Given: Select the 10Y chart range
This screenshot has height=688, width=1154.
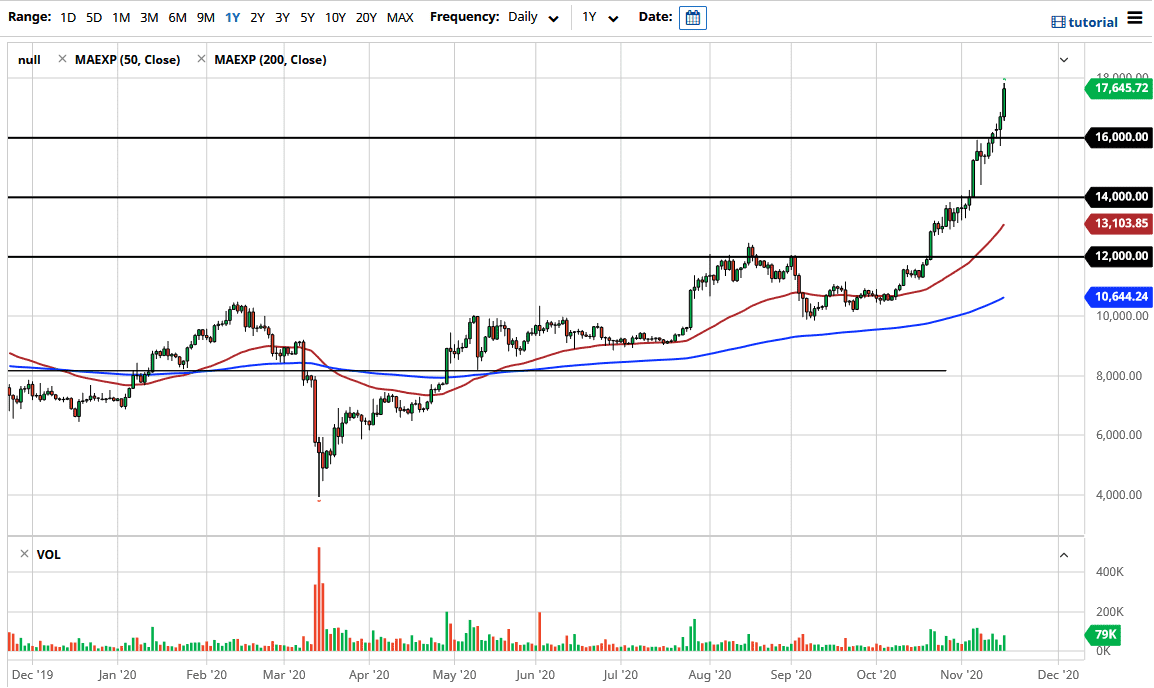Looking at the screenshot, I should [334, 17].
